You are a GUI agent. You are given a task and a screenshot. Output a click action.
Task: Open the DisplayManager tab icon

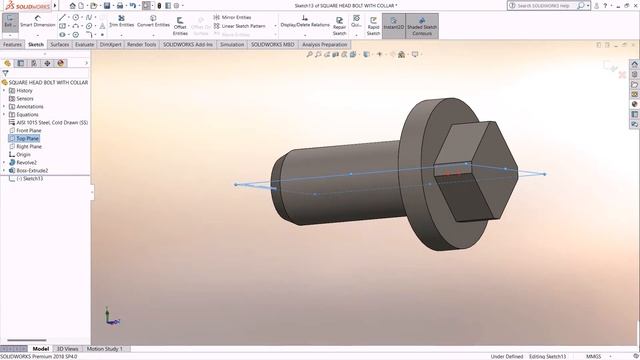[x=61, y=63]
